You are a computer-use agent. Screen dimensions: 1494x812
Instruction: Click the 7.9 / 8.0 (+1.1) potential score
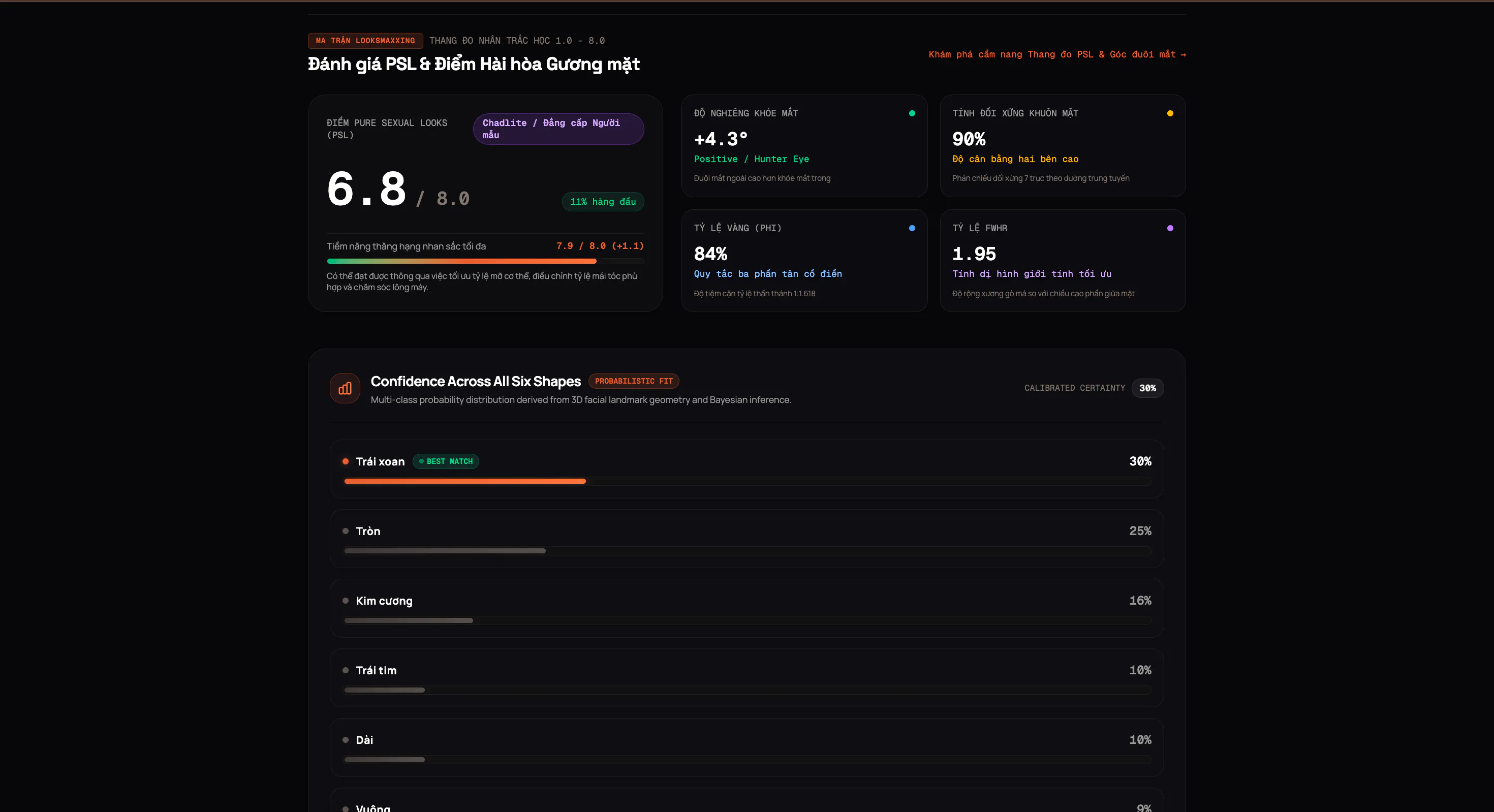point(600,246)
